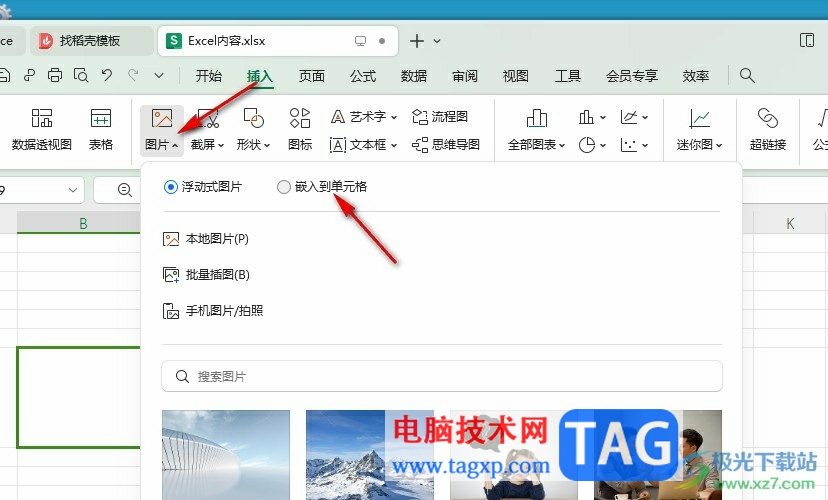Insert a 超链接 hyperlink
Screen dimensions: 828x500
(768, 129)
